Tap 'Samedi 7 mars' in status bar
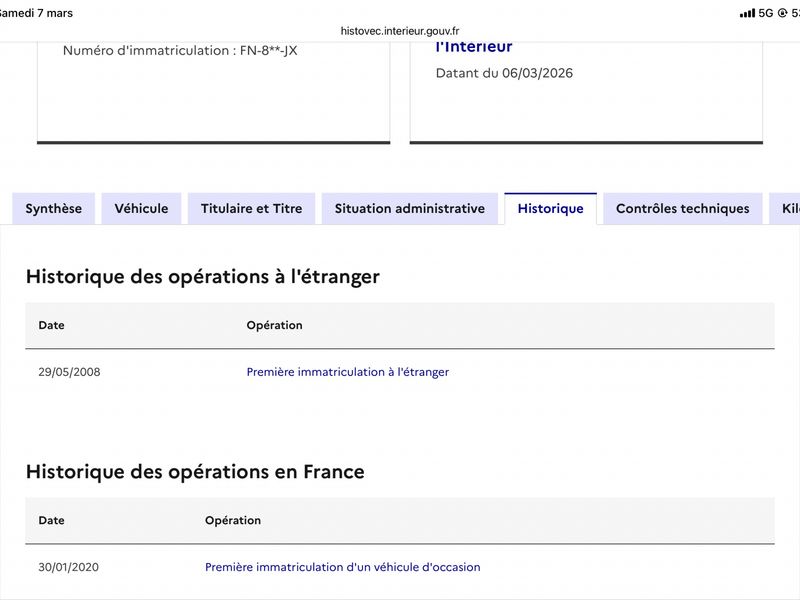 click(x=37, y=13)
